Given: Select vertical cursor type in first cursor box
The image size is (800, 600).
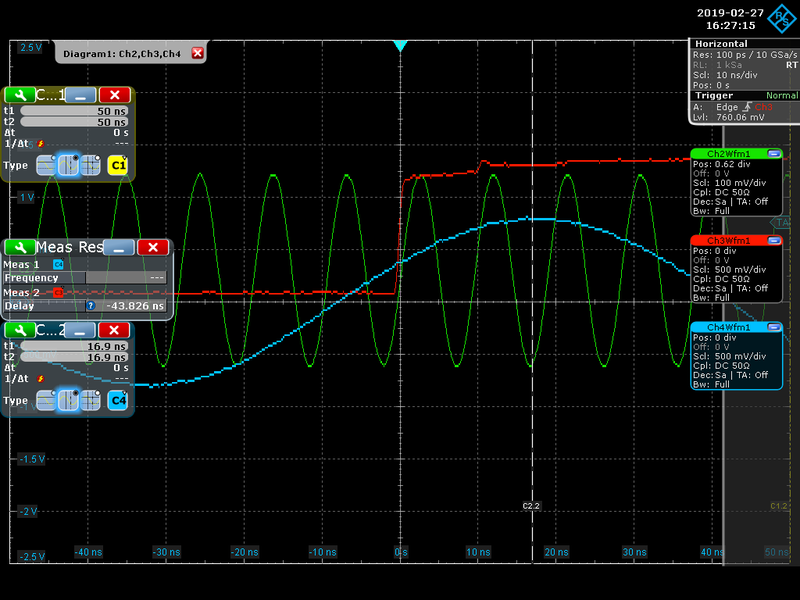Looking at the screenshot, I should tap(68, 165).
